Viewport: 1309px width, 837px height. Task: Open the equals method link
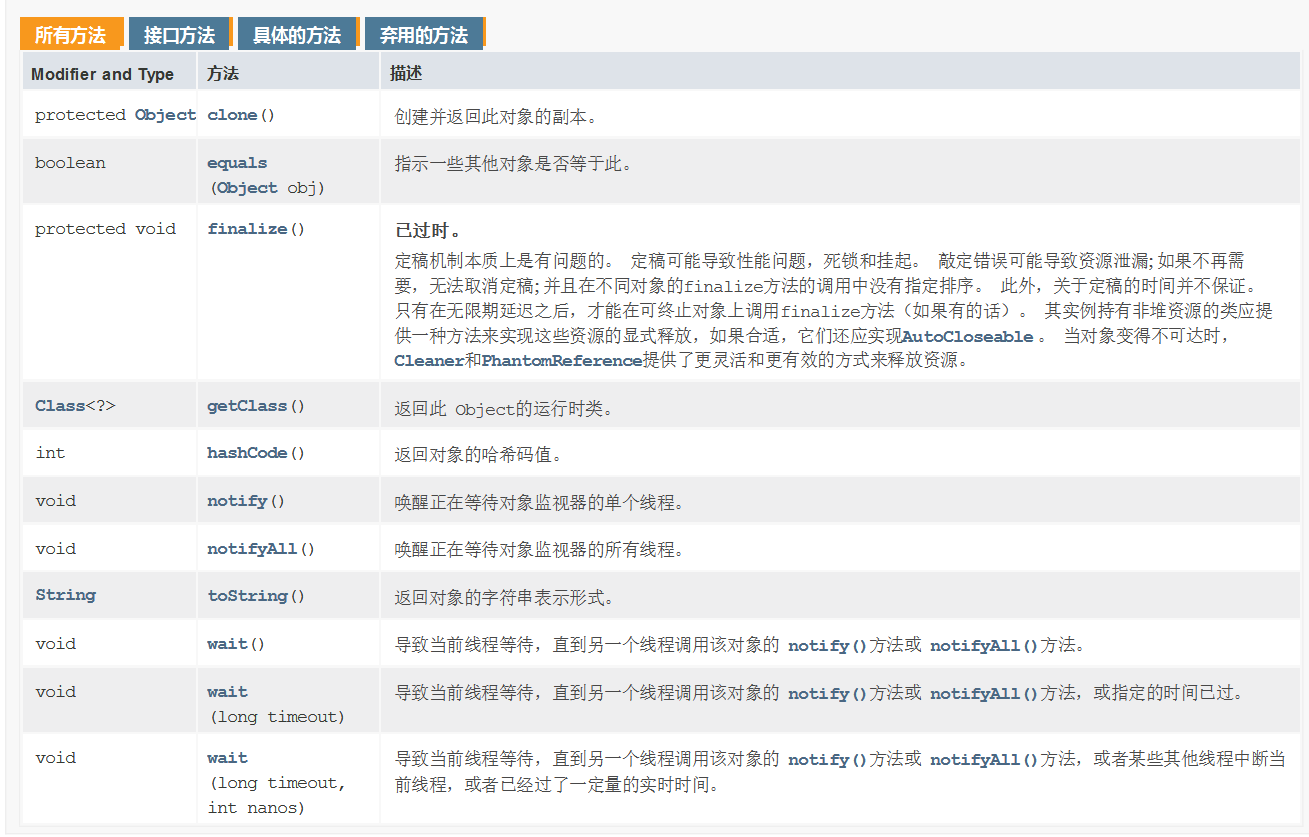[x=237, y=163]
